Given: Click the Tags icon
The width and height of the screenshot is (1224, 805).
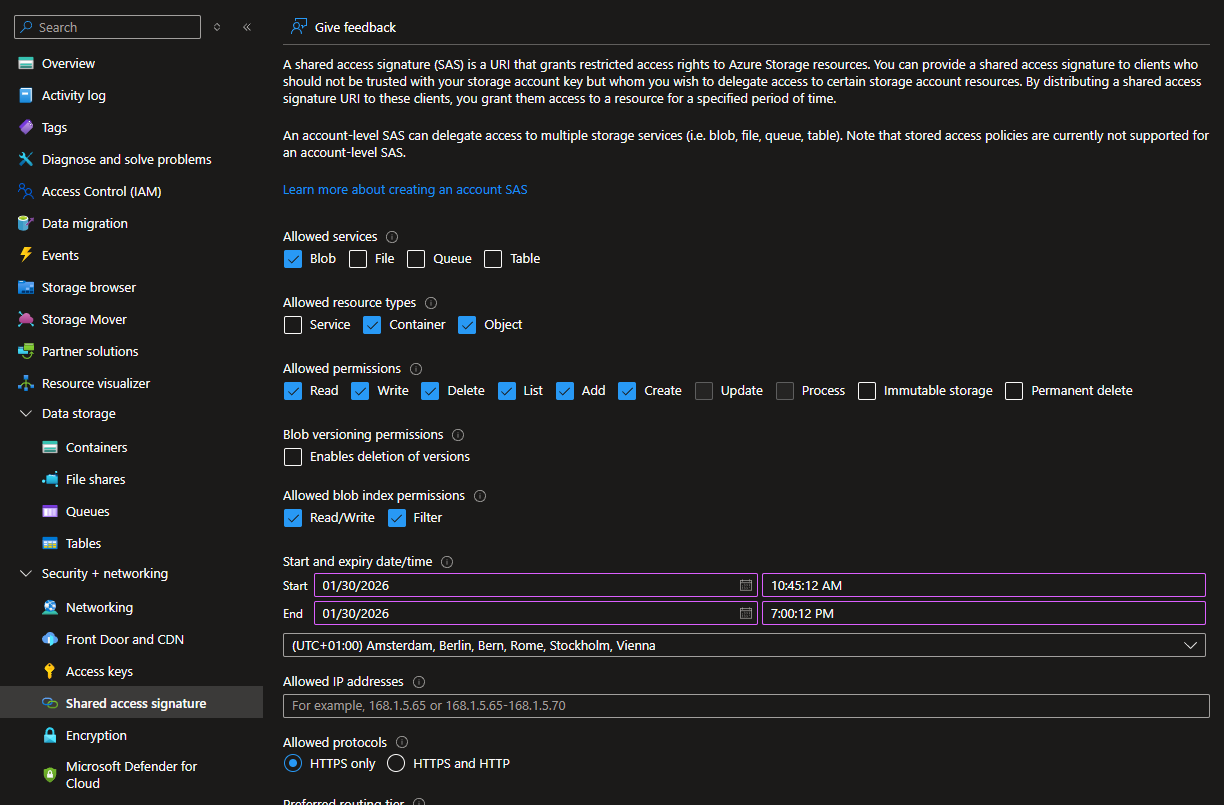Looking at the screenshot, I should 26,127.
